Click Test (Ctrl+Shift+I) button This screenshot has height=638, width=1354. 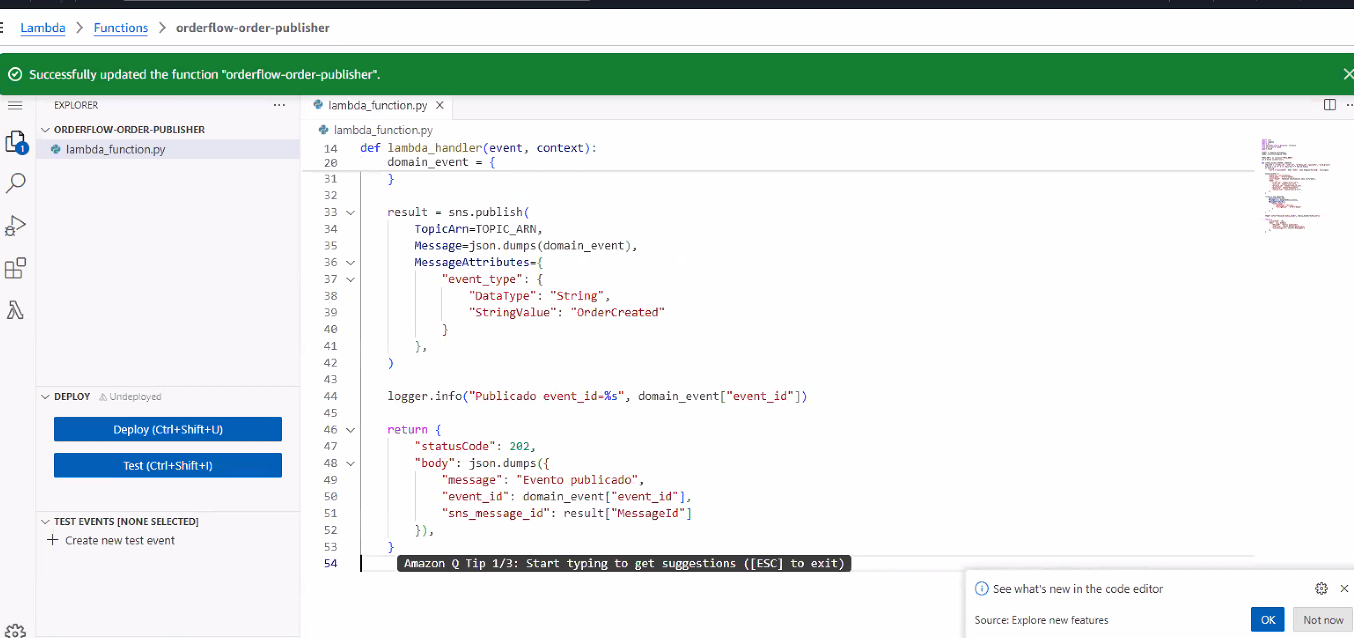tap(168, 465)
